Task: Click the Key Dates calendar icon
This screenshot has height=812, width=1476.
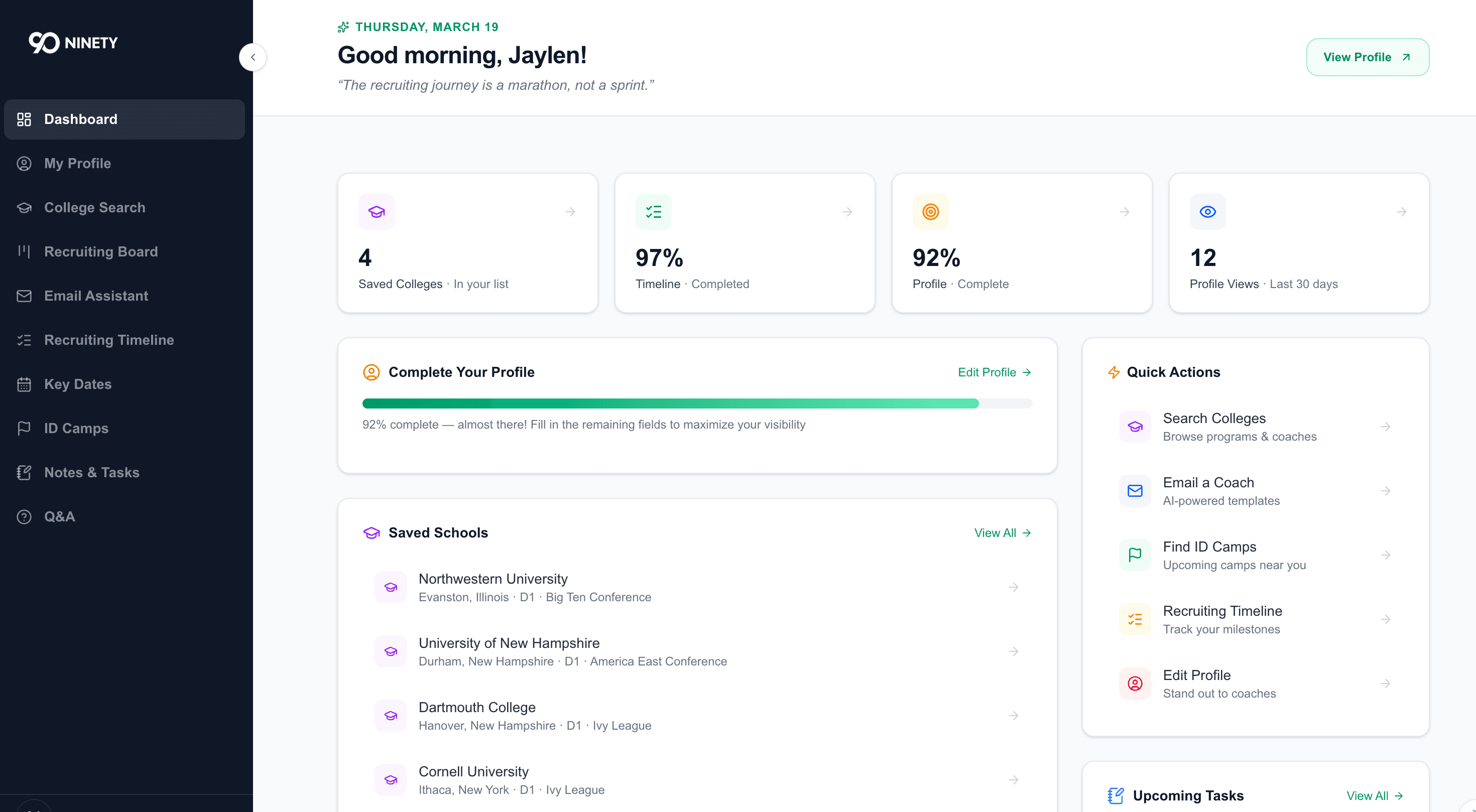Action: click(x=24, y=384)
